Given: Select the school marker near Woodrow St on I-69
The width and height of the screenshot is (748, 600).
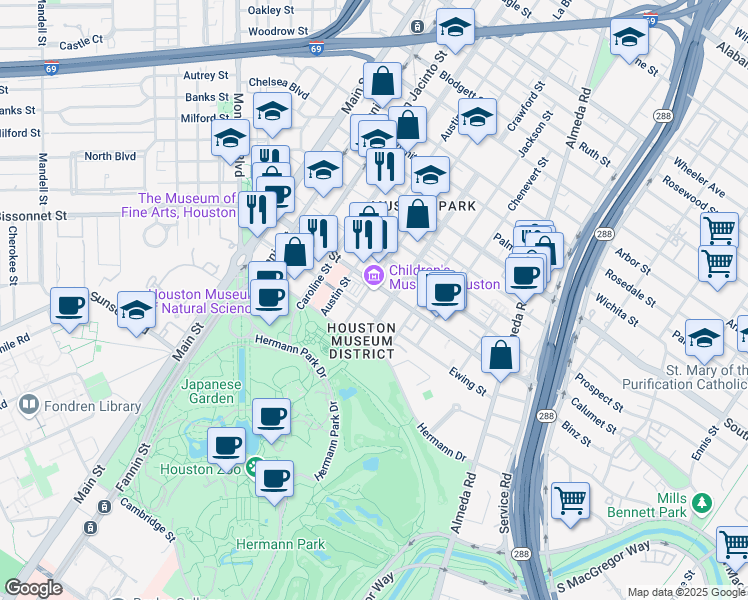Looking at the screenshot, I should coord(456,28).
